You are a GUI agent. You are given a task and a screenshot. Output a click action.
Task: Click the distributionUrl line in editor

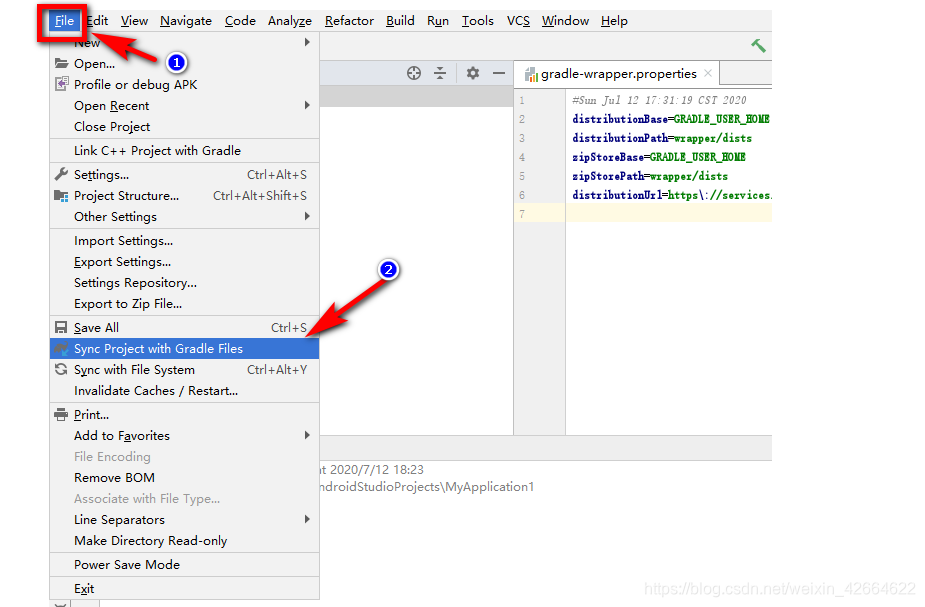[x=671, y=195]
